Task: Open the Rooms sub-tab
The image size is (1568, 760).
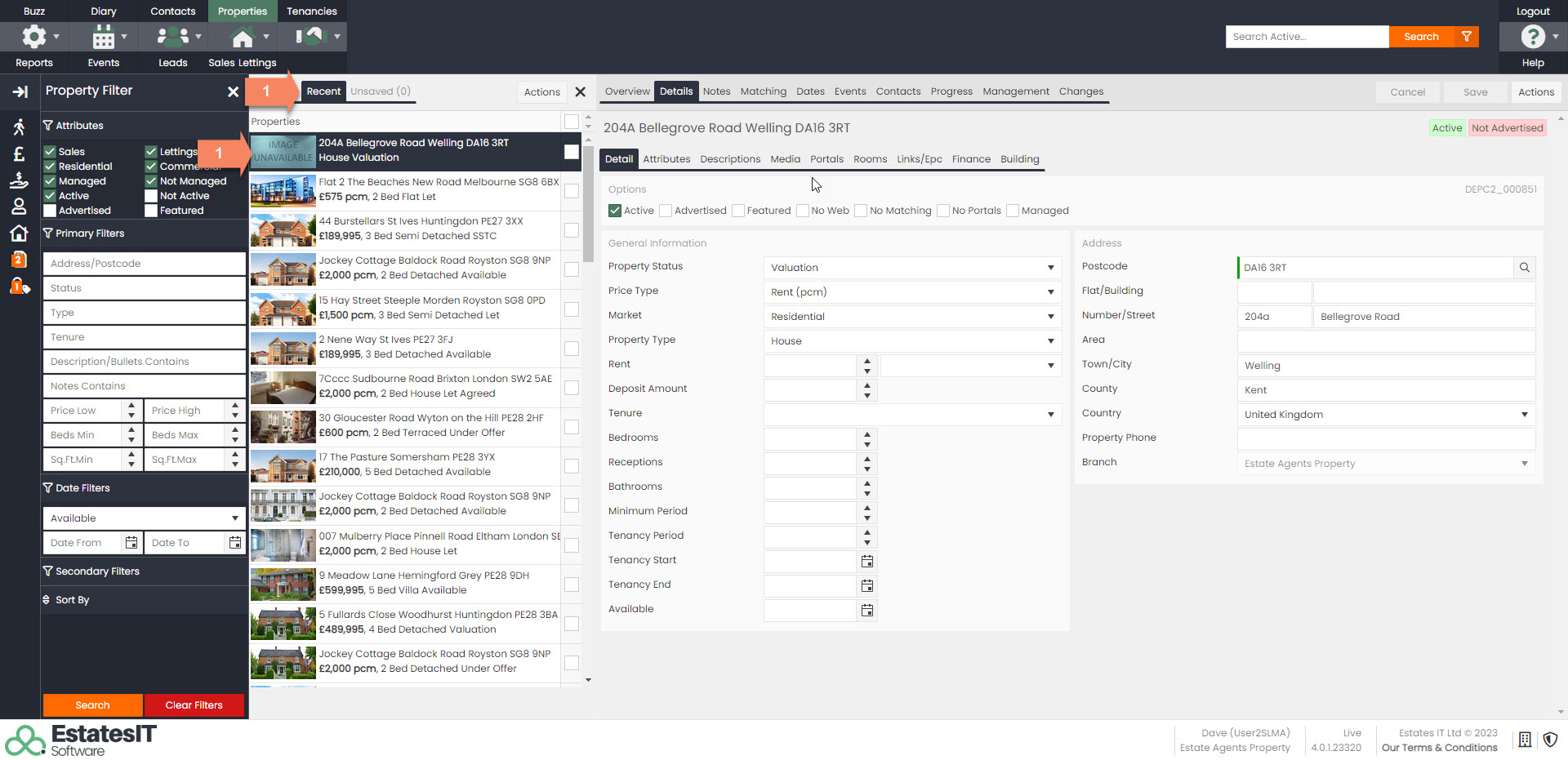Action: coord(870,159)
